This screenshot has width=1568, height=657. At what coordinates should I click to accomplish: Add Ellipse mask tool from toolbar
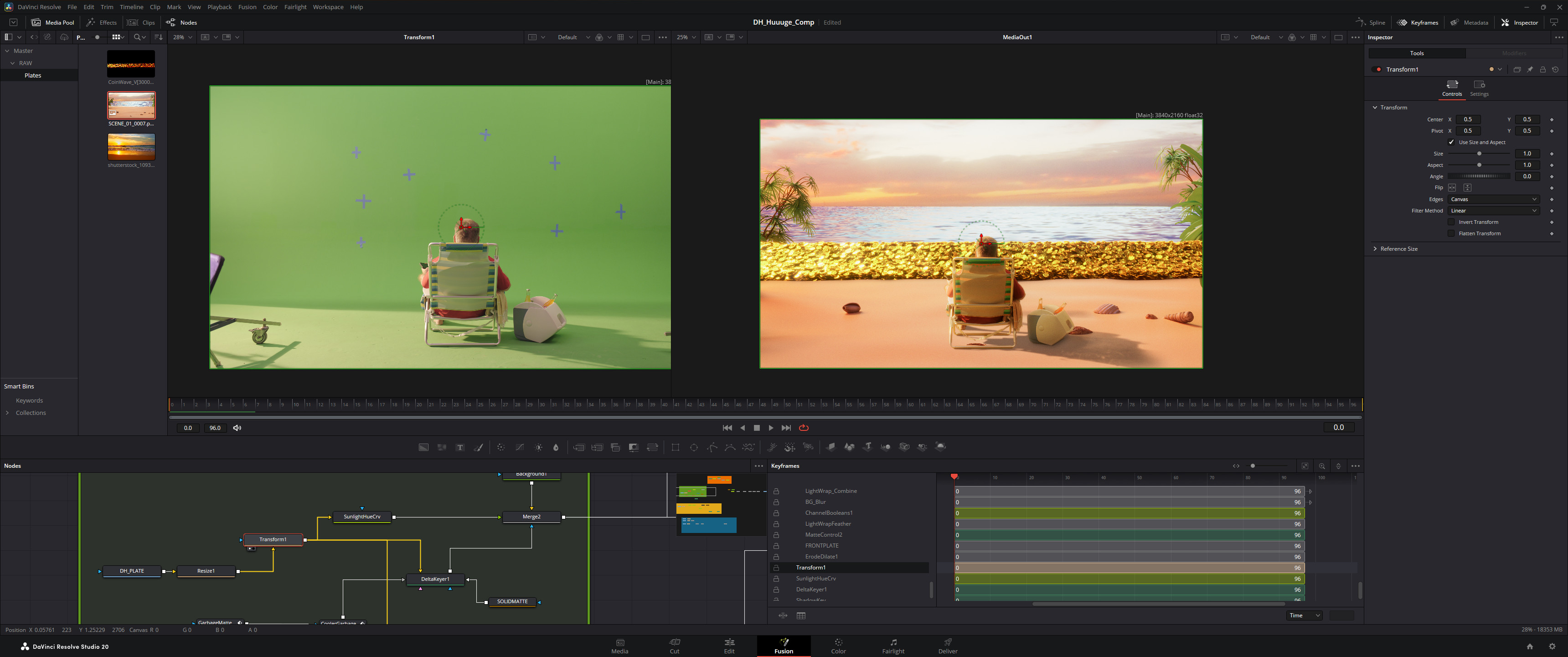[693, 448]
